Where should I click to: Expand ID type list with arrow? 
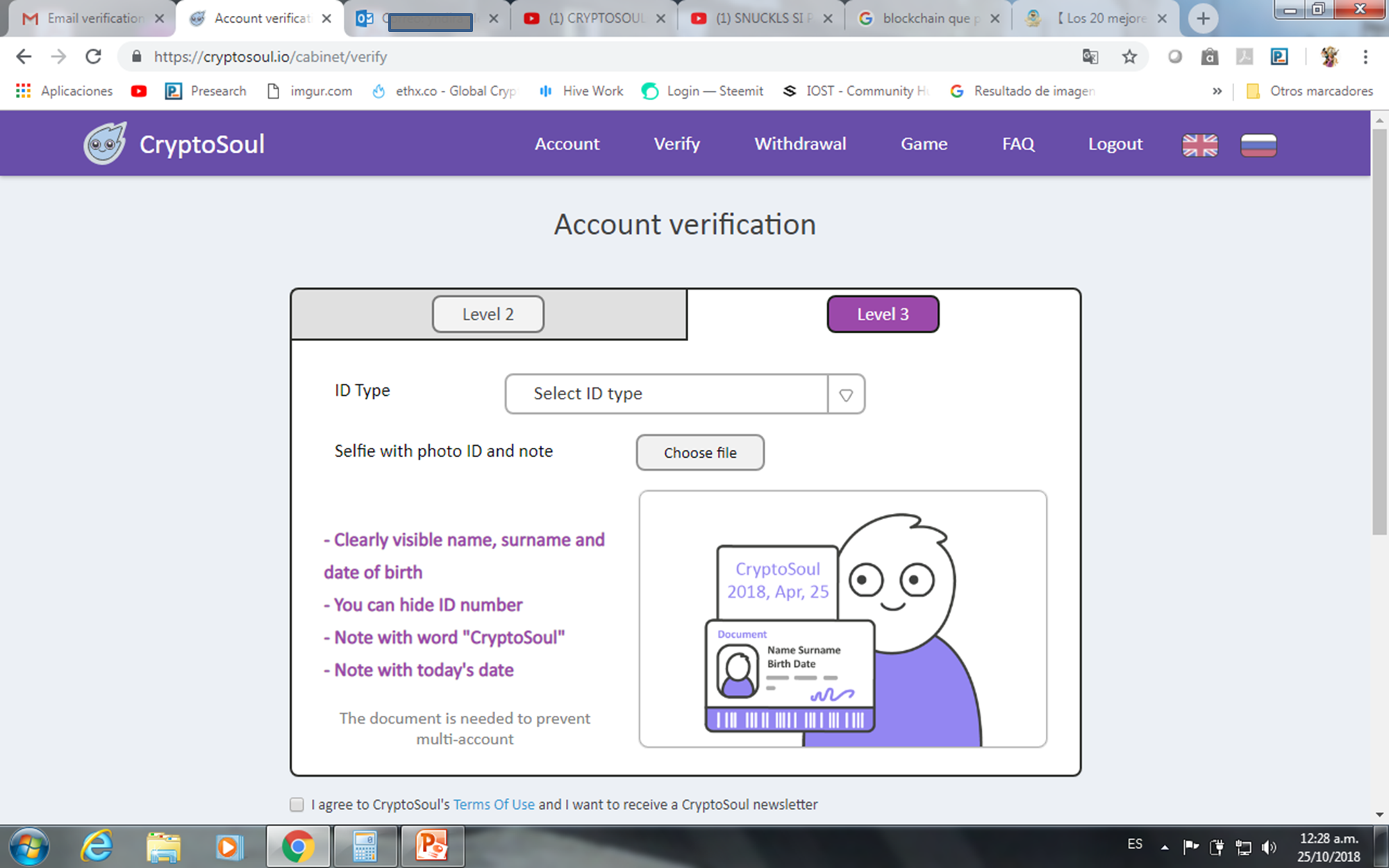coord(846,394)
